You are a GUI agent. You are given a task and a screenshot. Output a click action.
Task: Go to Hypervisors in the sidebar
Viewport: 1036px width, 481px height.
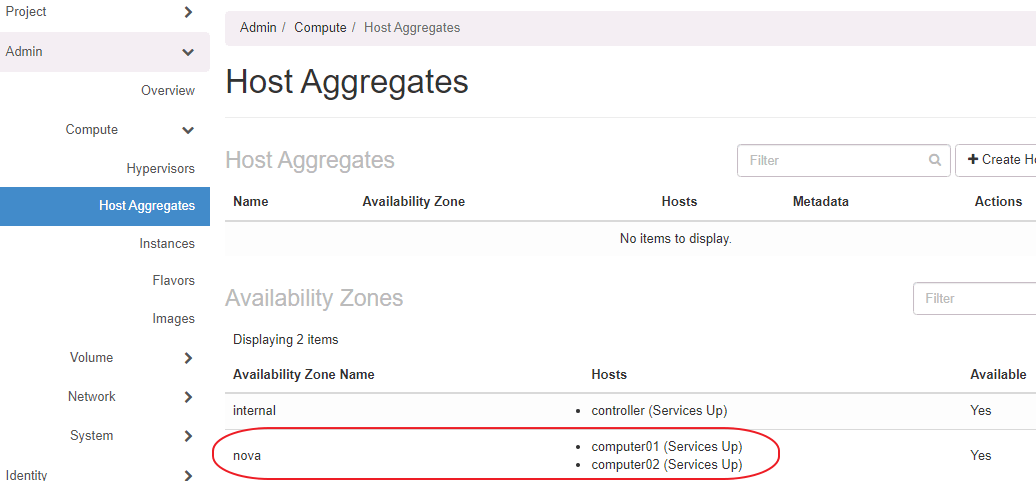161,169
